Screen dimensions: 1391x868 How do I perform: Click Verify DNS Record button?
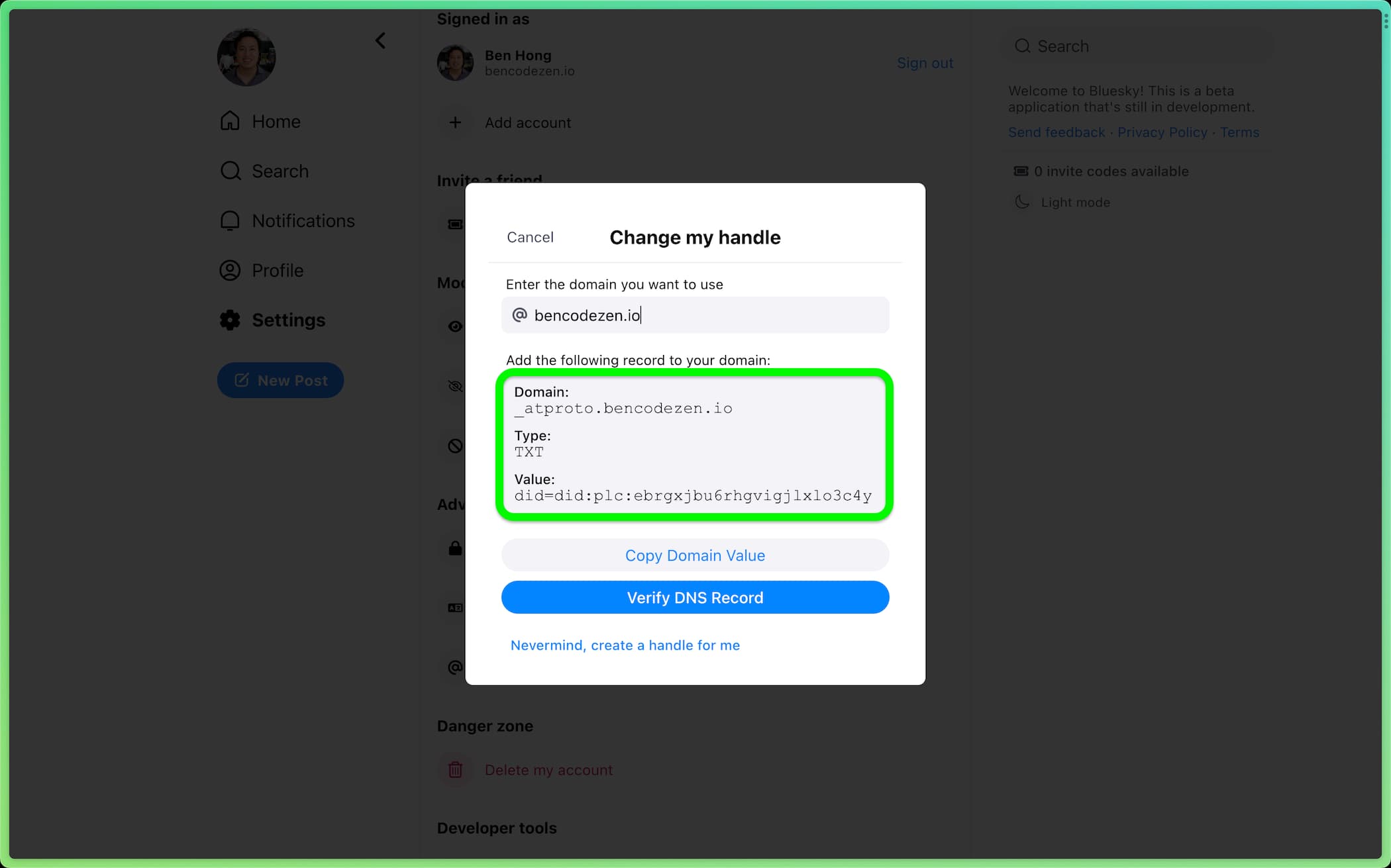[695, 597]
